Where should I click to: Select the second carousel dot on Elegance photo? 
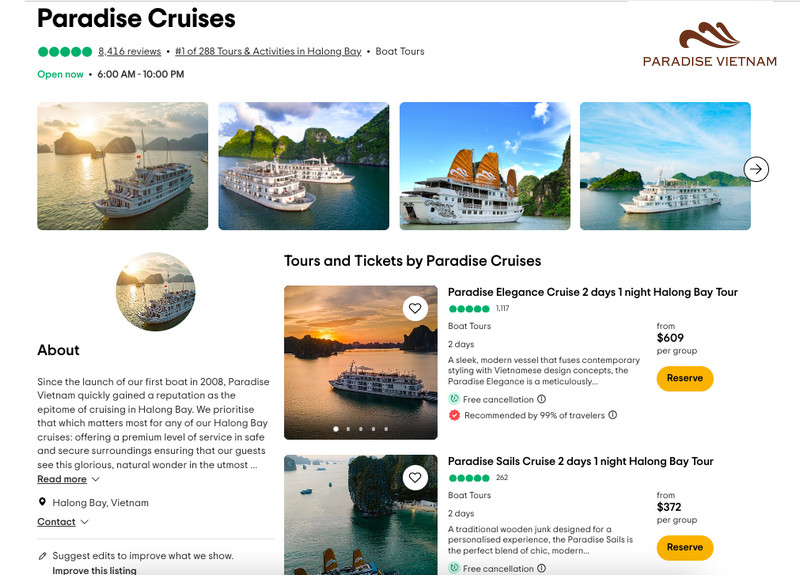pos(348,429)
